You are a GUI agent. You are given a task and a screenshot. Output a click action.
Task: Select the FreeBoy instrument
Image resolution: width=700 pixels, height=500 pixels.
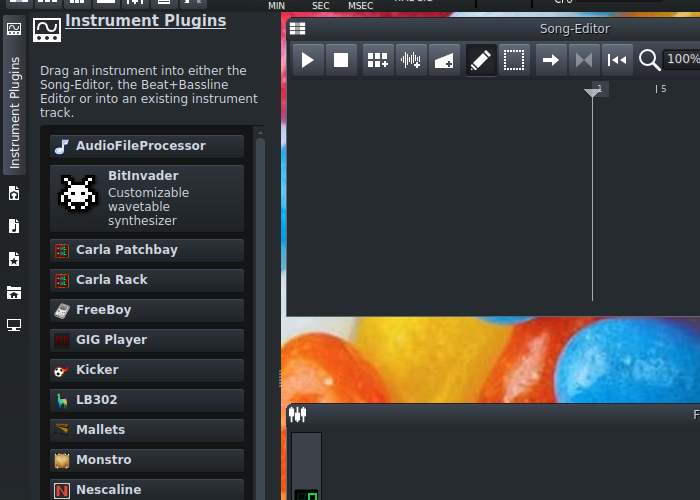[x=147, y=310]
